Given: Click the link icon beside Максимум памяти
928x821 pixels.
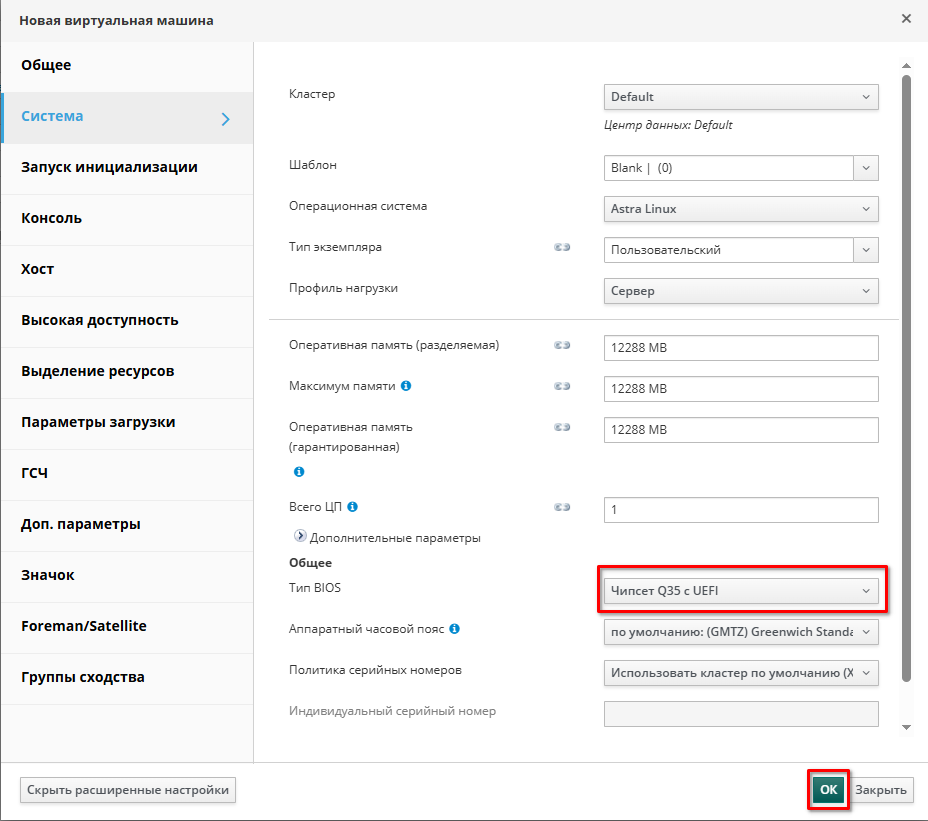Looking at the screenshot, I should coord(561,386).
